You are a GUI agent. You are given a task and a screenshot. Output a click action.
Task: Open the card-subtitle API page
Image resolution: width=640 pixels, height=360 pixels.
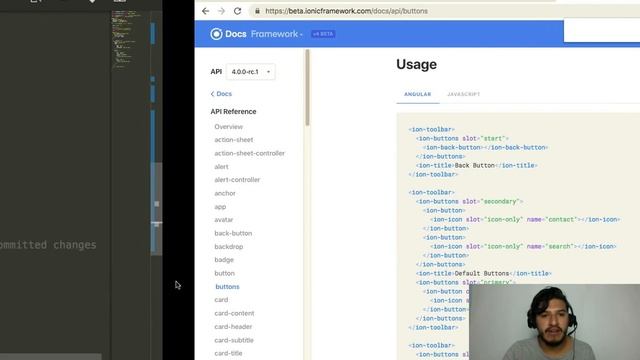(234, 340)
